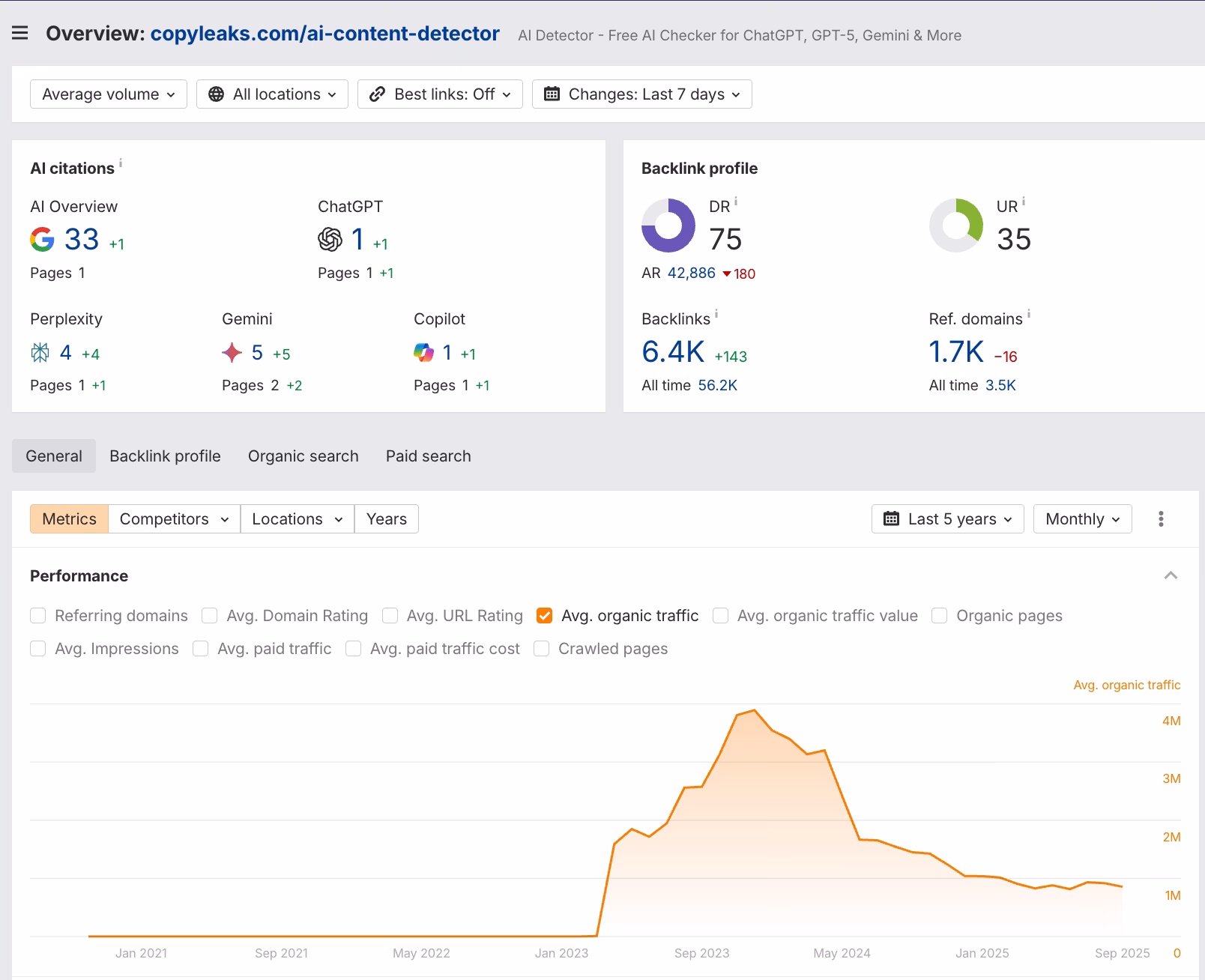Click the AR value 42,886
Screen dimensions: 1205x980
[692, 273]
